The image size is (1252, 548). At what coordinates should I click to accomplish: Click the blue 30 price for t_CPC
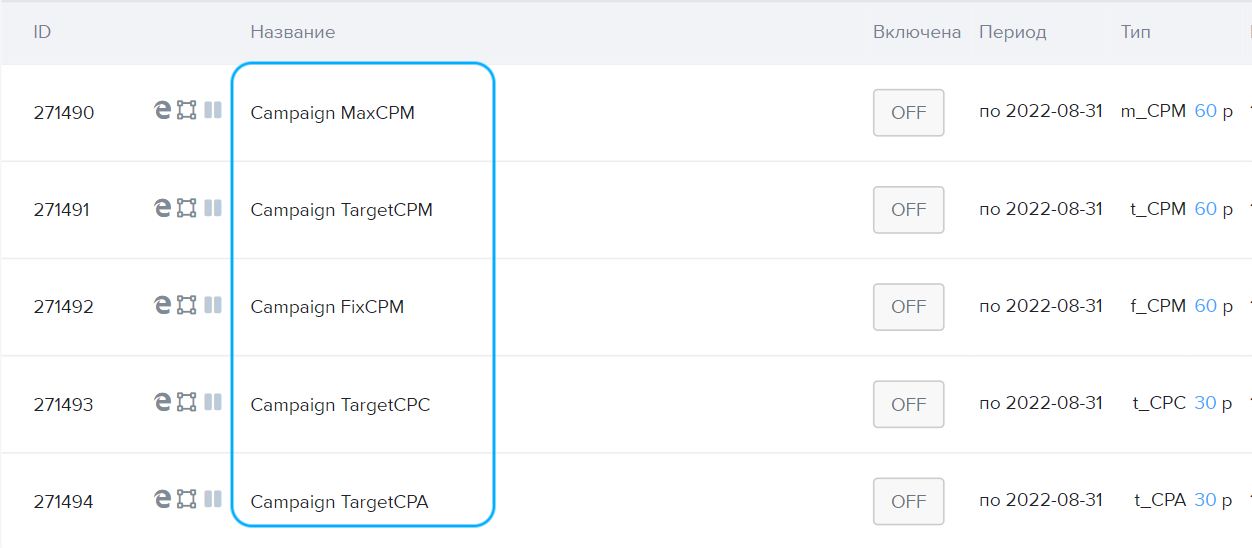point(1205,404)
